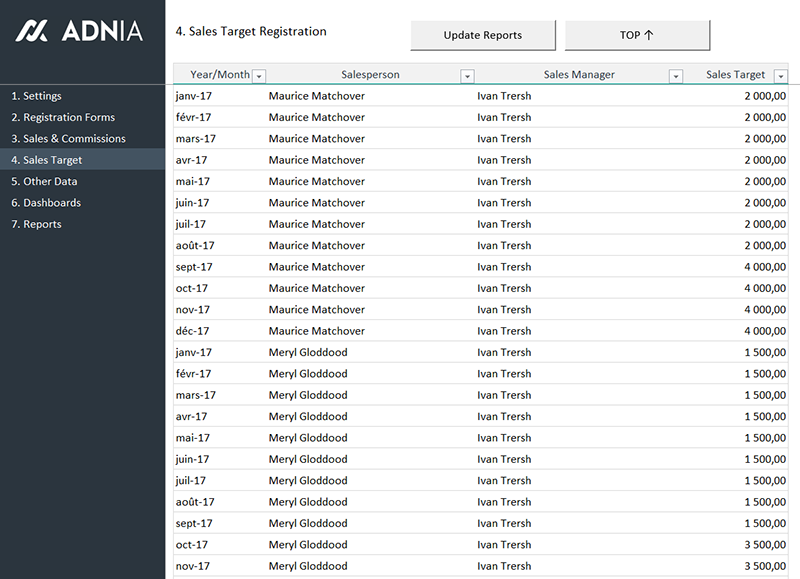Open Other Data sidebar item
The width and height of the screenshot is (800, 579).
pyautogui.click(x=44, y=182)
